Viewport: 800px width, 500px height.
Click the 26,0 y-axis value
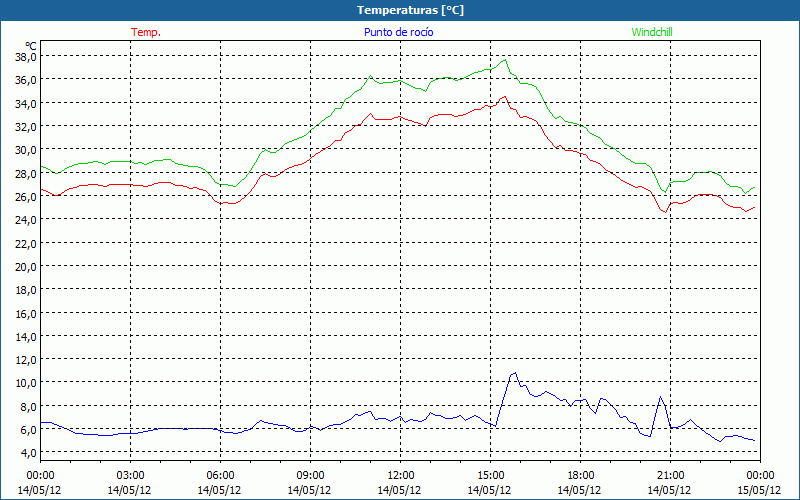tap(26, 196)
